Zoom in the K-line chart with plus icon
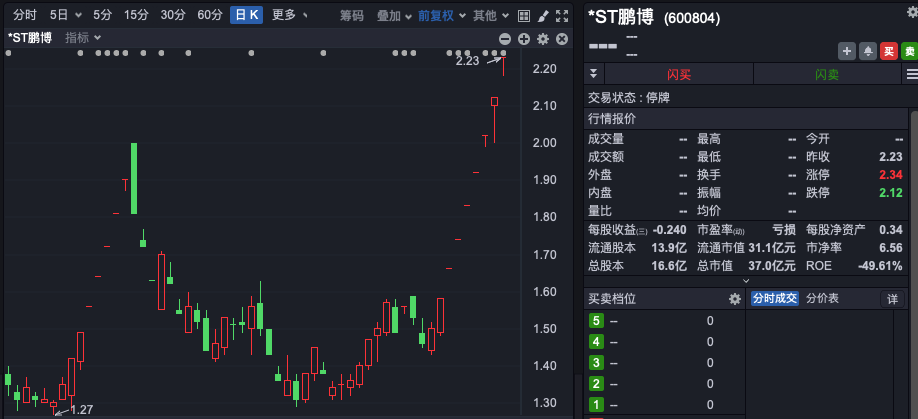The width and height of the screenshot is (918, 419). point(524,39)
